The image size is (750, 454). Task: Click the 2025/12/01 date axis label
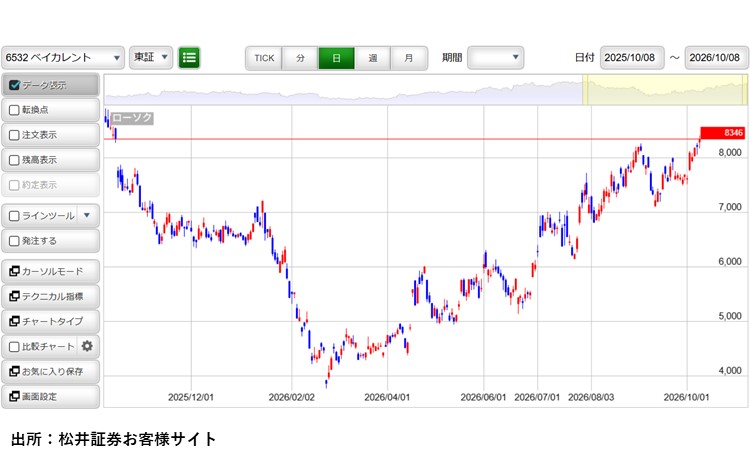point(191,397)
